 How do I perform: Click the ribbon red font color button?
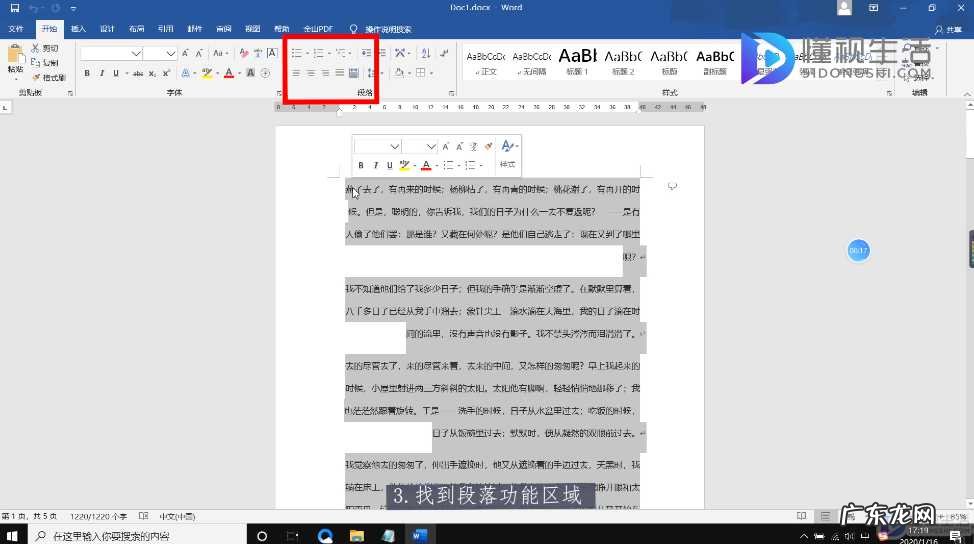point(229,73)
